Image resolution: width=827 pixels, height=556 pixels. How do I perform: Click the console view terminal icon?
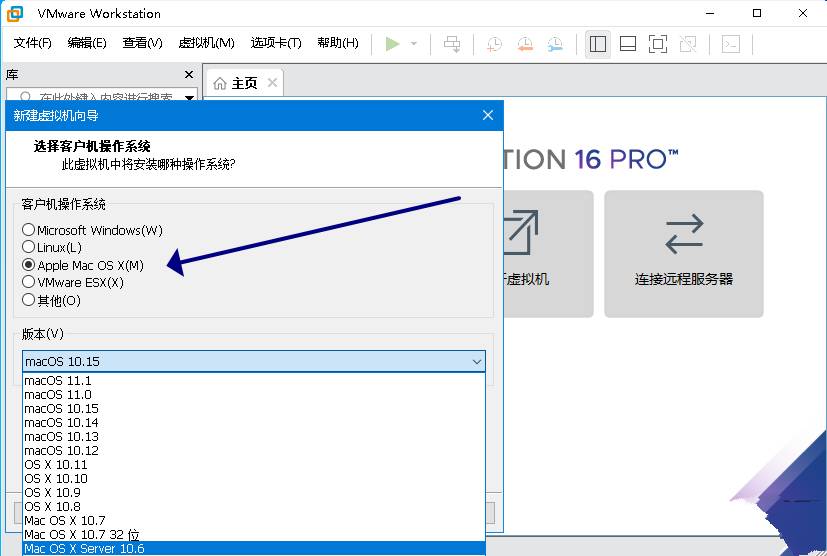(x=732, y=44)
